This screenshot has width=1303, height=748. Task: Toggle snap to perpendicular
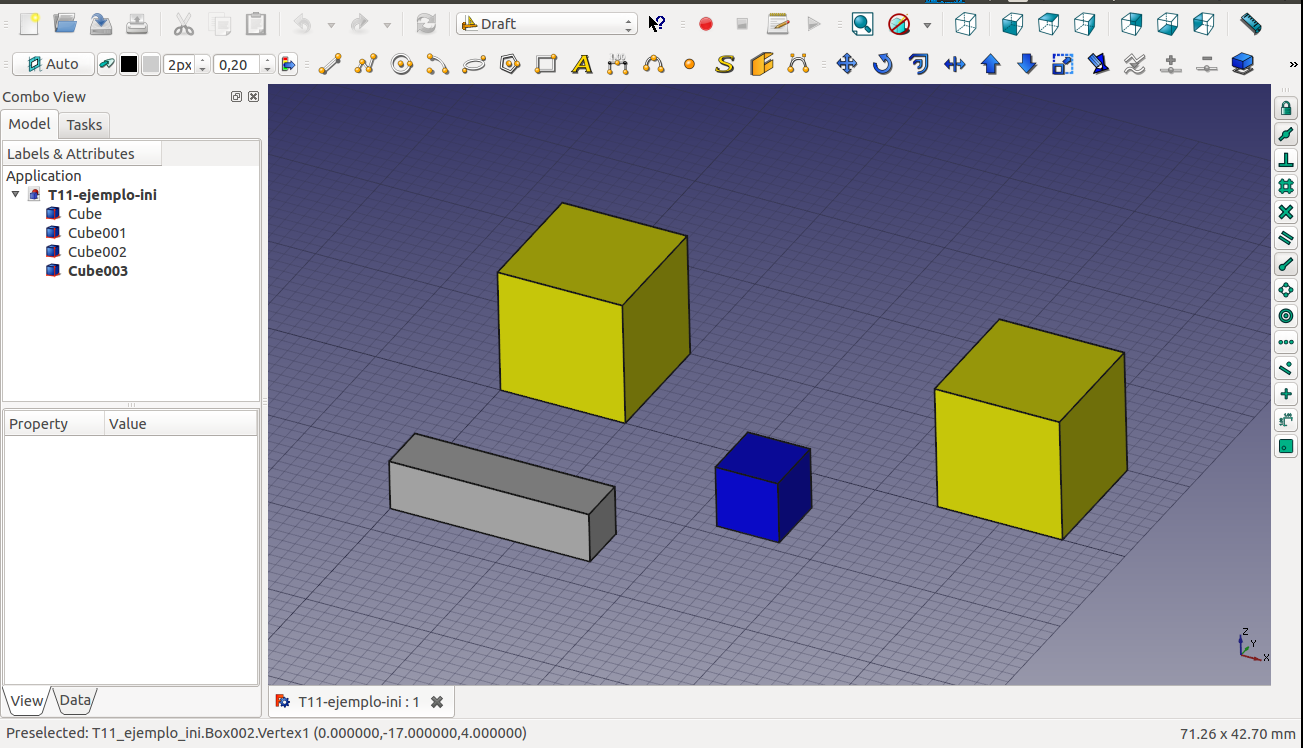[x=1286, y=160]
